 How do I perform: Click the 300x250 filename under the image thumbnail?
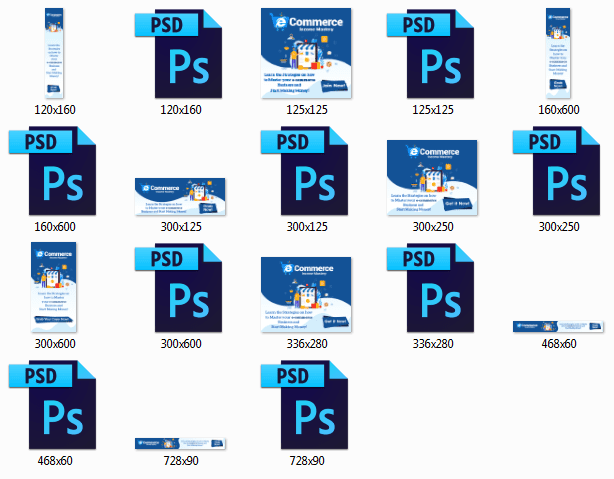(x=433, y=227)
